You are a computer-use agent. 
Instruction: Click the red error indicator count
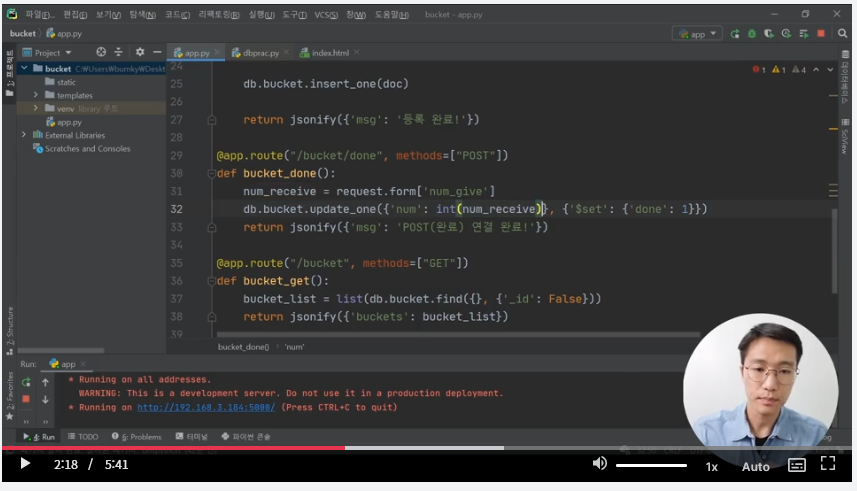pos(759,69)
